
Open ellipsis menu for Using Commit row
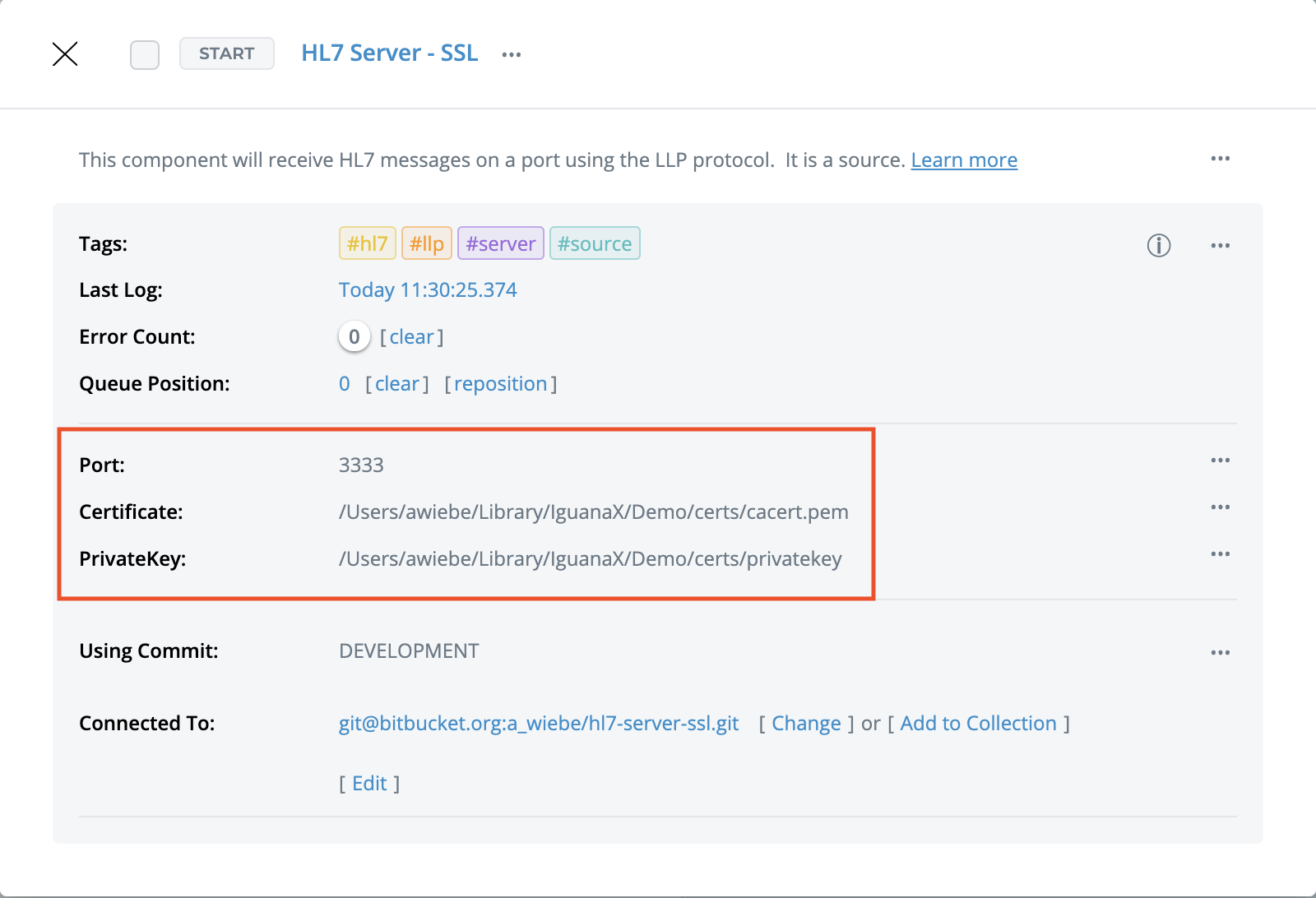1220,653
